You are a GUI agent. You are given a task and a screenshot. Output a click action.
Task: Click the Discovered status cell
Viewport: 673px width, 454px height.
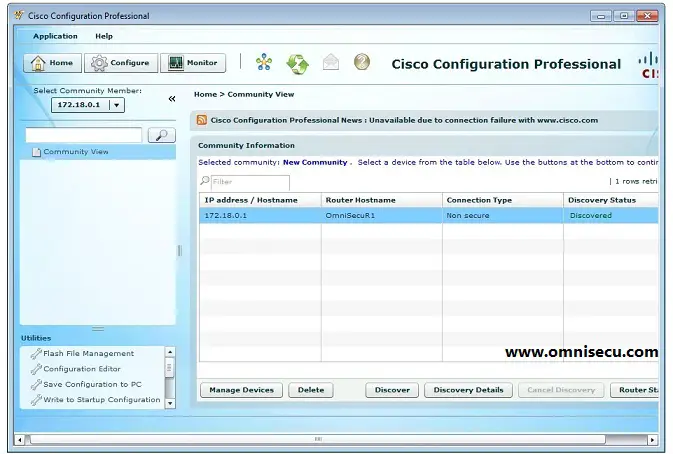pos(611,216)
